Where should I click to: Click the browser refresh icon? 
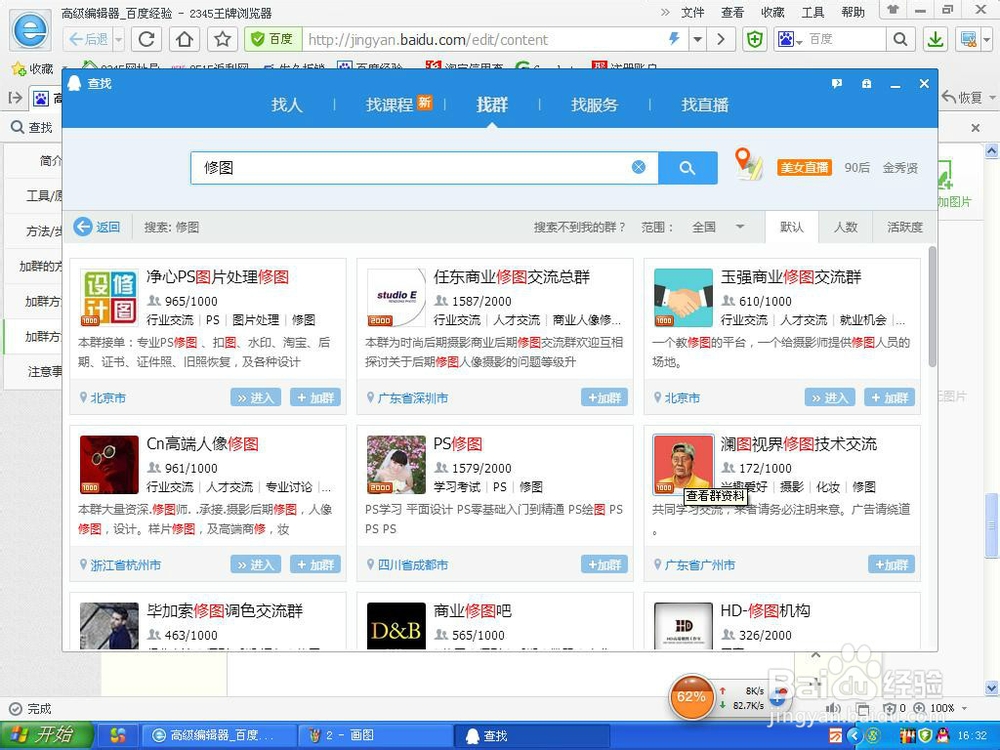click(147, 40)
